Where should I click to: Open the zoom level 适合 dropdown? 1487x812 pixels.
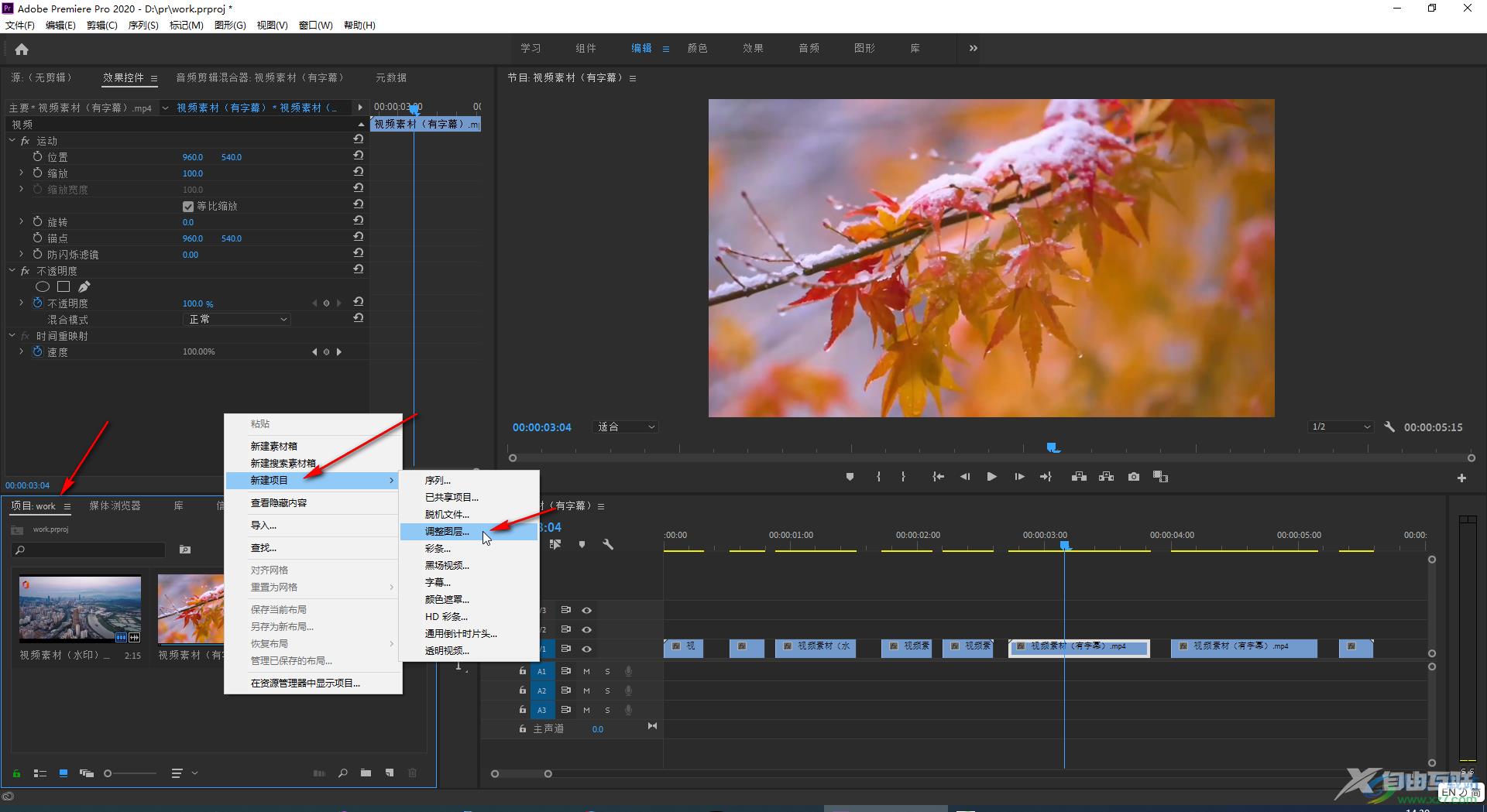625,427
